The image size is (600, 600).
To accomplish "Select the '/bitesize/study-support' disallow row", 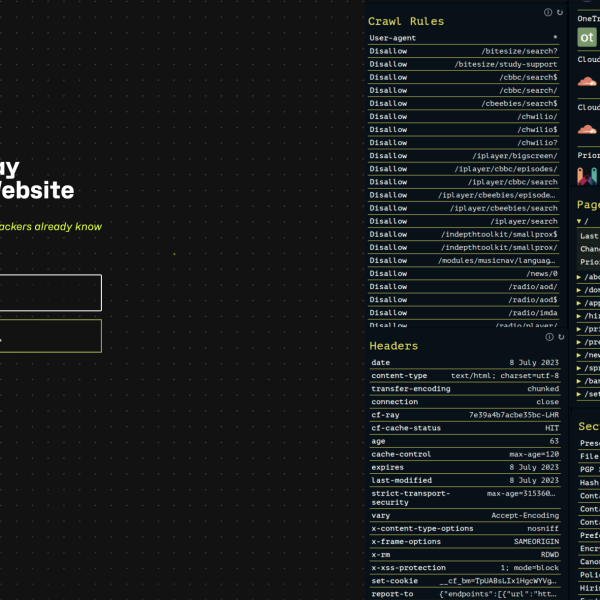I will click(x=463, y=64).
